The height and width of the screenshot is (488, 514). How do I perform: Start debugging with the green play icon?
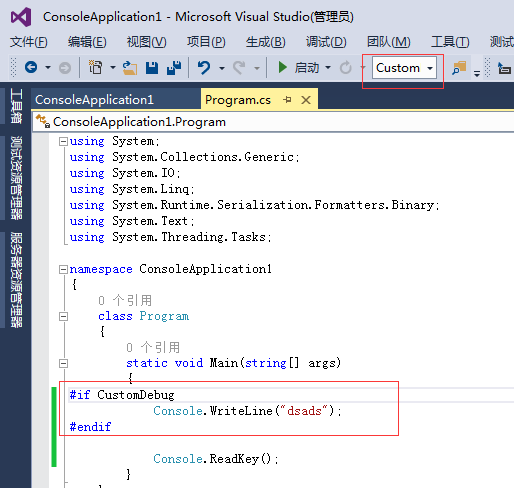(x=283, y=67)
